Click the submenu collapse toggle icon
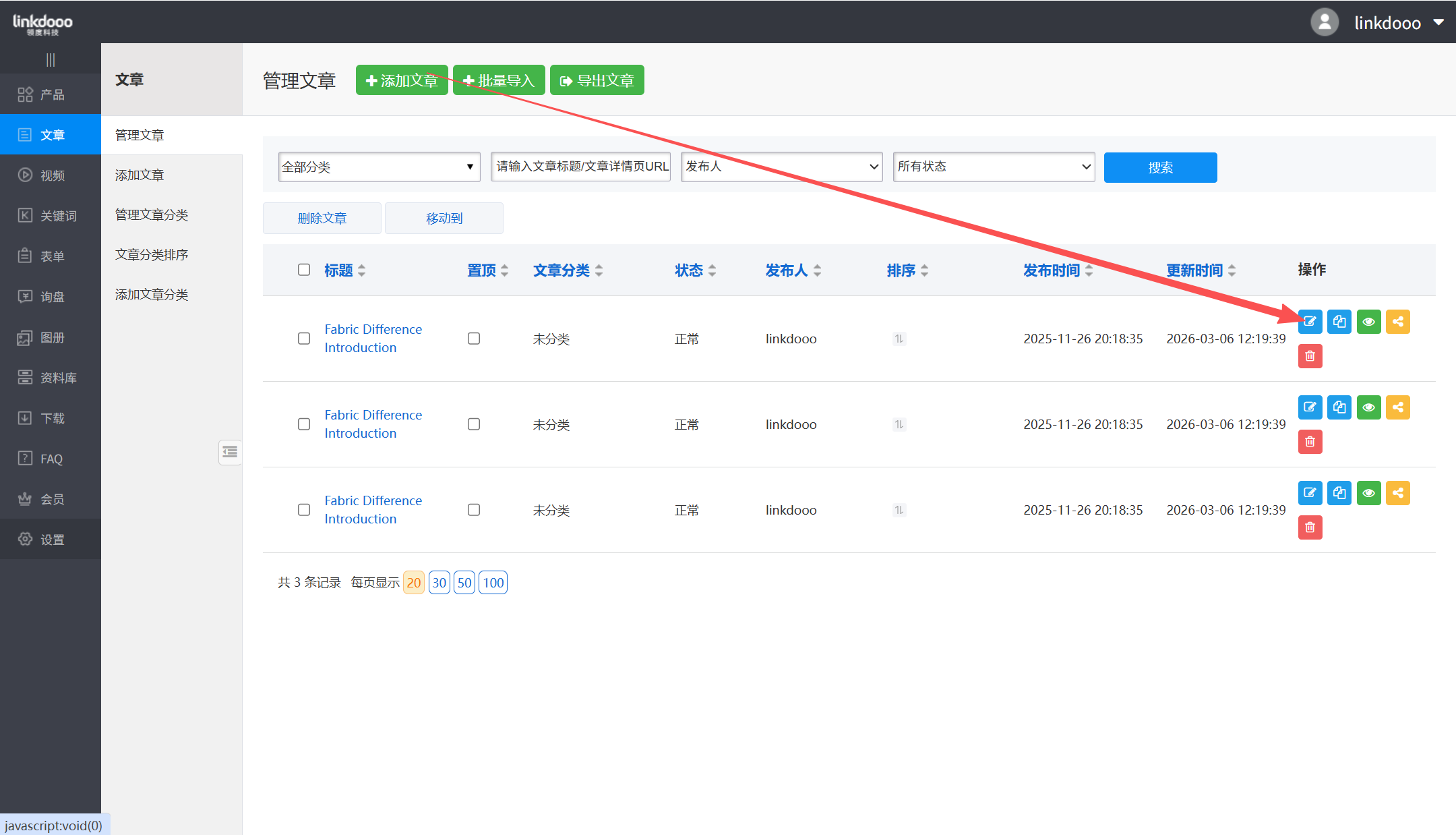Viewport: 1456px width, 835px height. pyautogui.click(x=230, y=452)
